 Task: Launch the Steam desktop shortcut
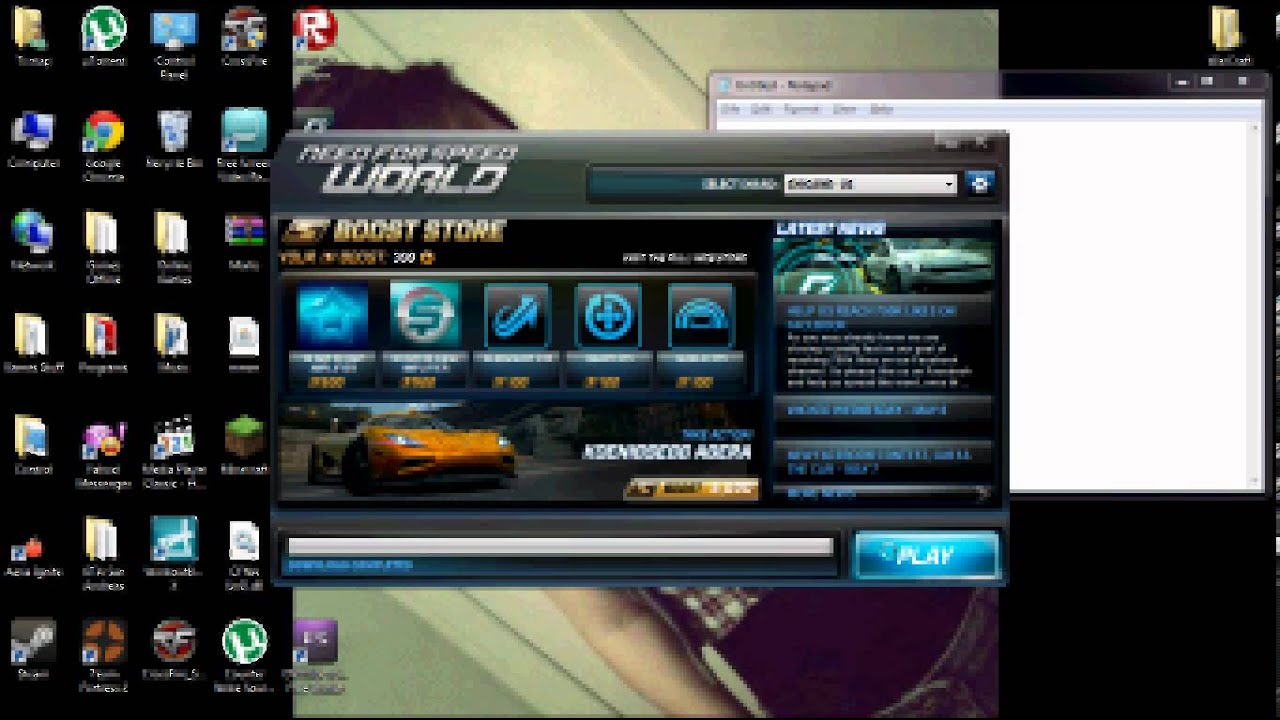(34, 650)
